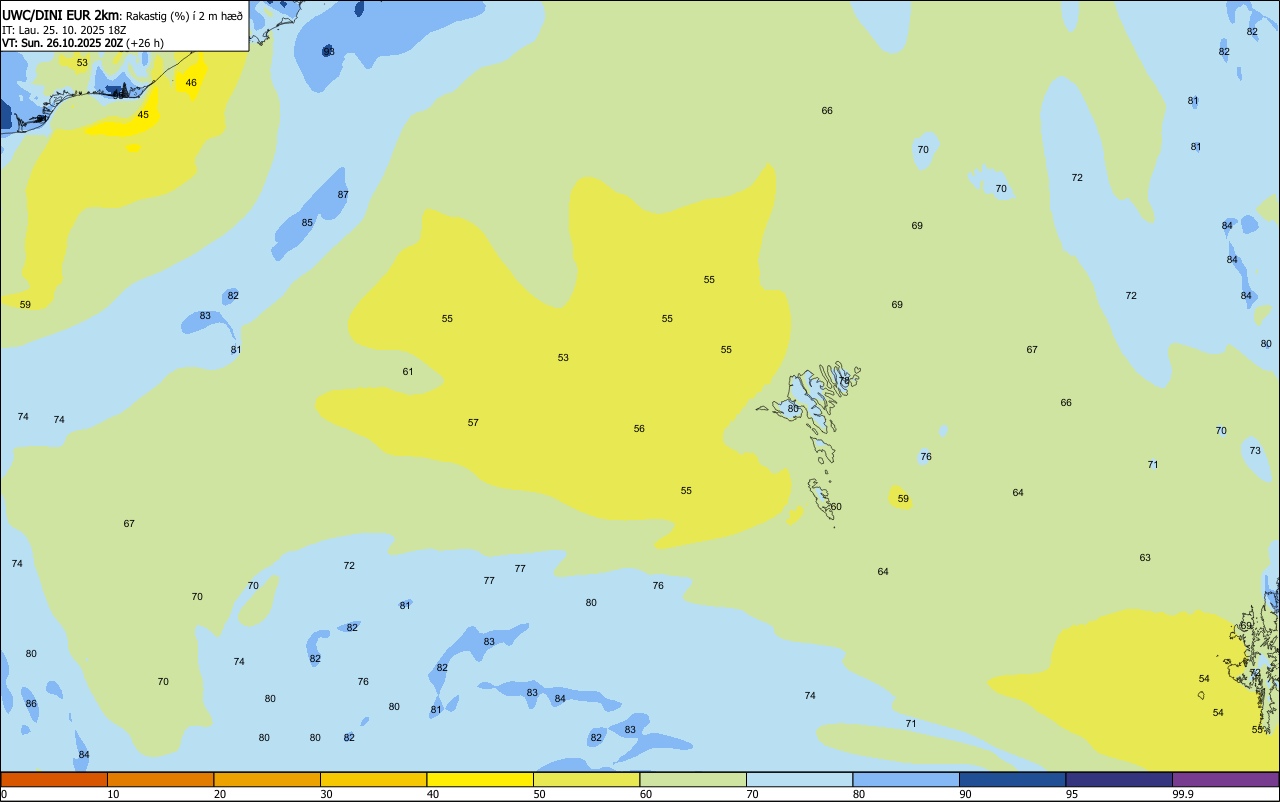Click the 95–99.9 navy legend swatch
The height and width of the screenshot is (802, 1280).
(1119, 779)
